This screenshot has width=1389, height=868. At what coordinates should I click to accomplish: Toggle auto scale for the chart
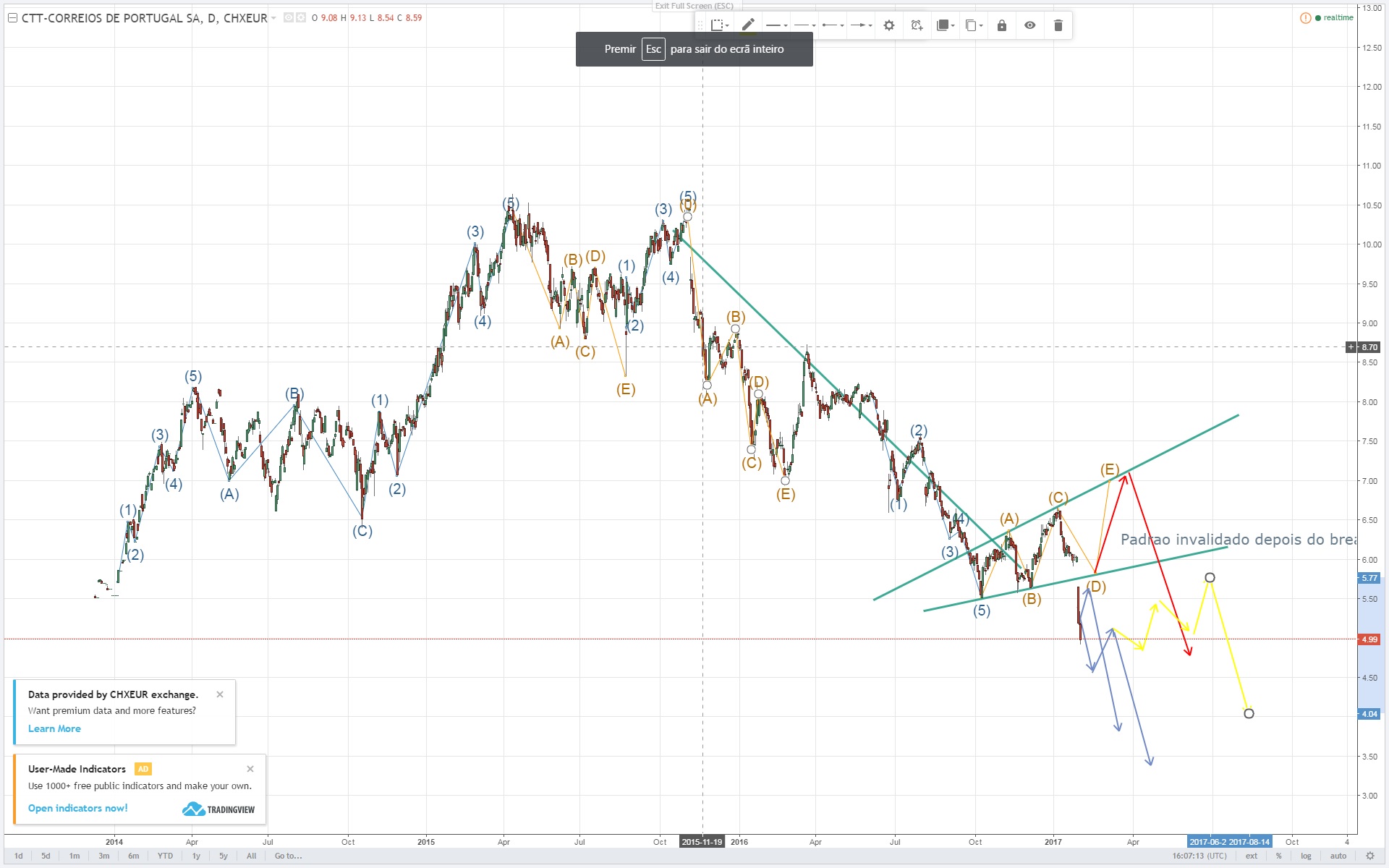pyautogui.click(x=1338, y=856)
